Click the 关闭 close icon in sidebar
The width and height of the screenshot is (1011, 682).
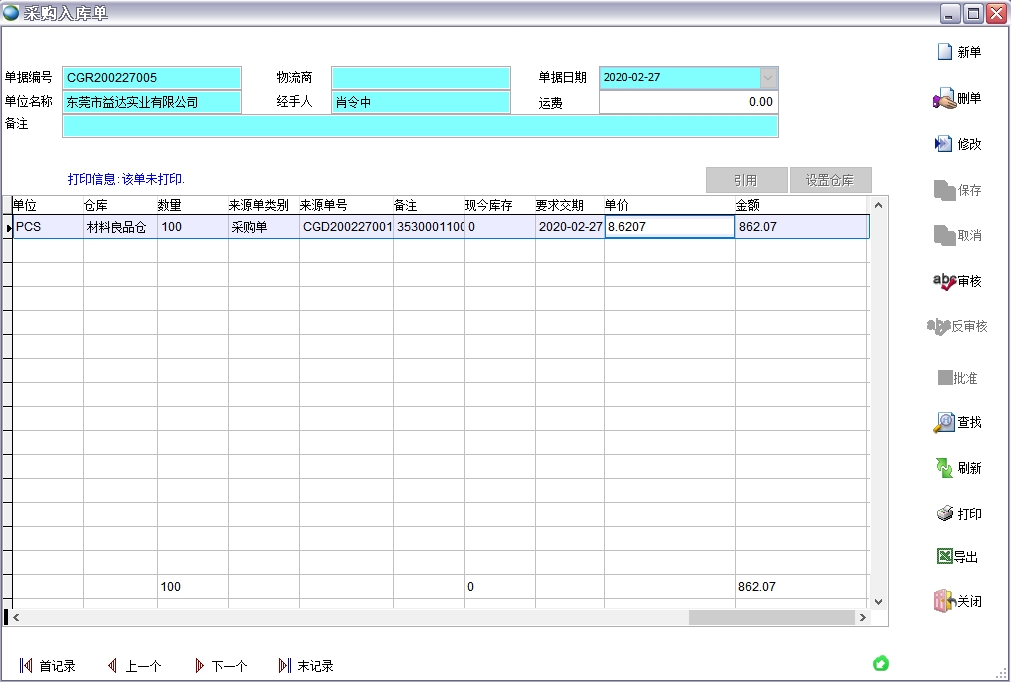pyautogui.click(x=958, y=601)
